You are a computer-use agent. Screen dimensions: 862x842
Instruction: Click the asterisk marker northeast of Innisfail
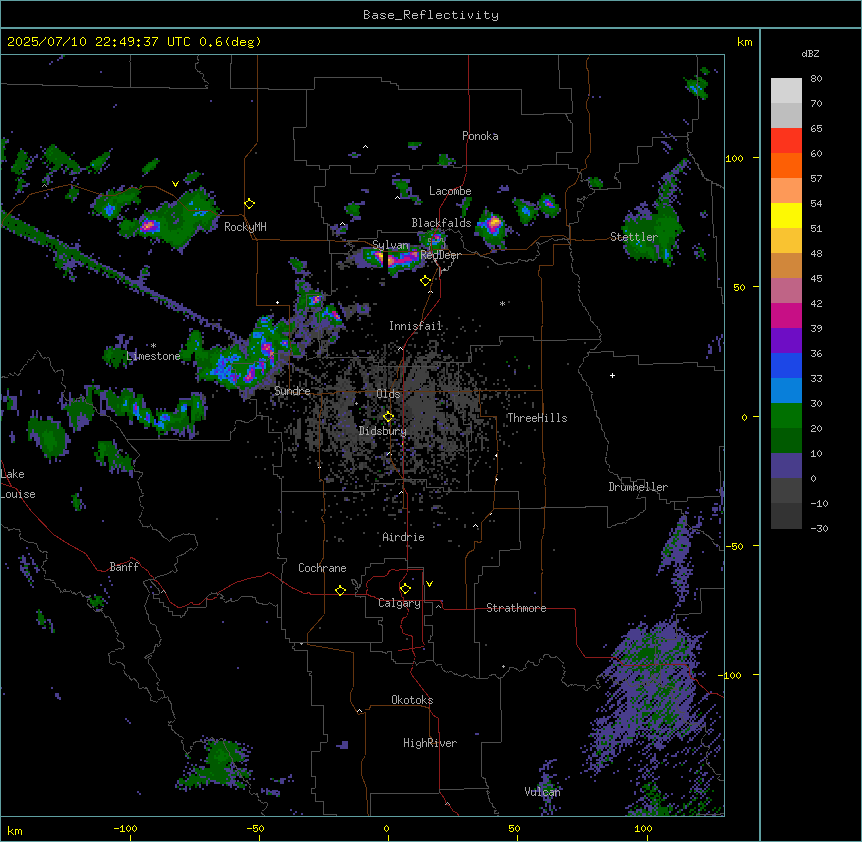click(x=502, y=303)
